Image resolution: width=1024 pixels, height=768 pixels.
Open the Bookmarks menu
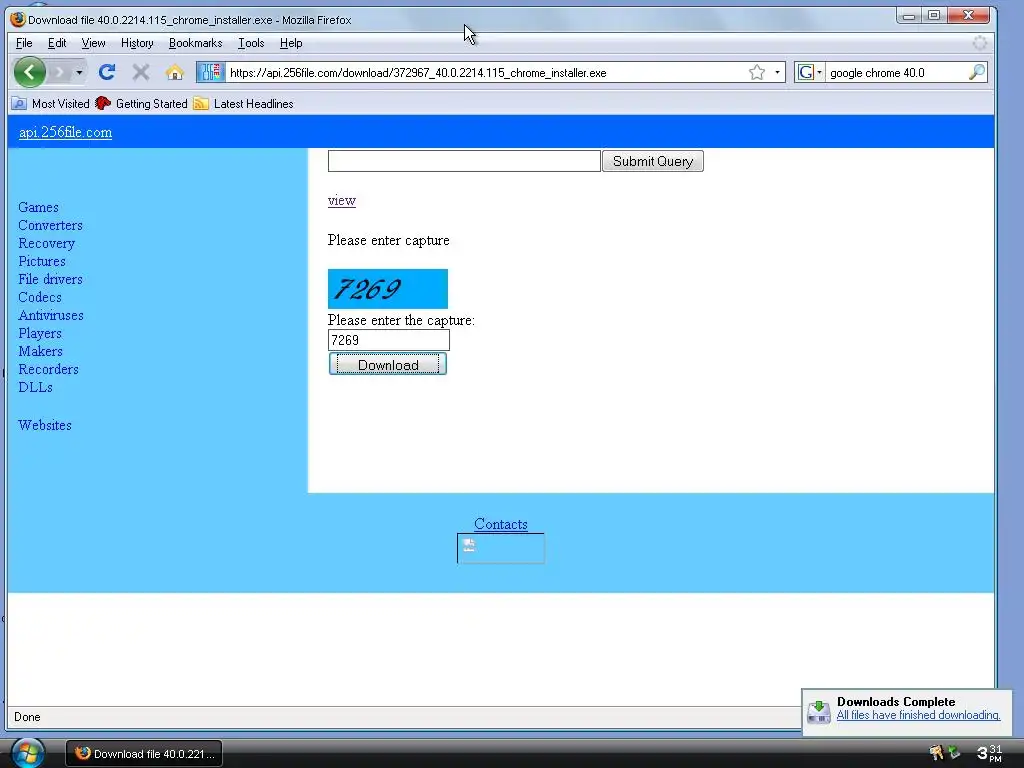pyautogui.click(x=195, y=43)
